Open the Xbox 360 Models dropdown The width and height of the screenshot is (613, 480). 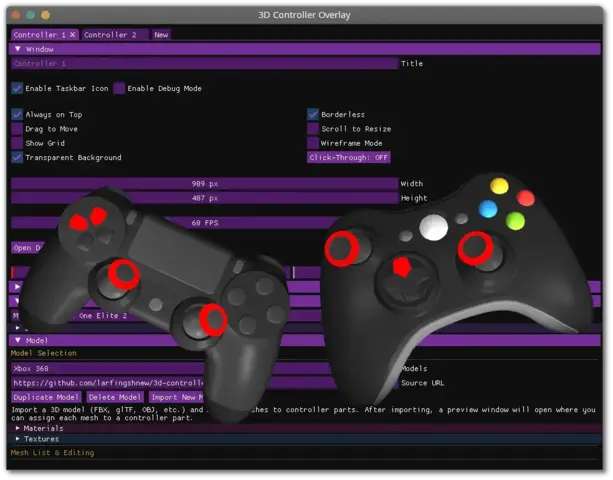204,369
